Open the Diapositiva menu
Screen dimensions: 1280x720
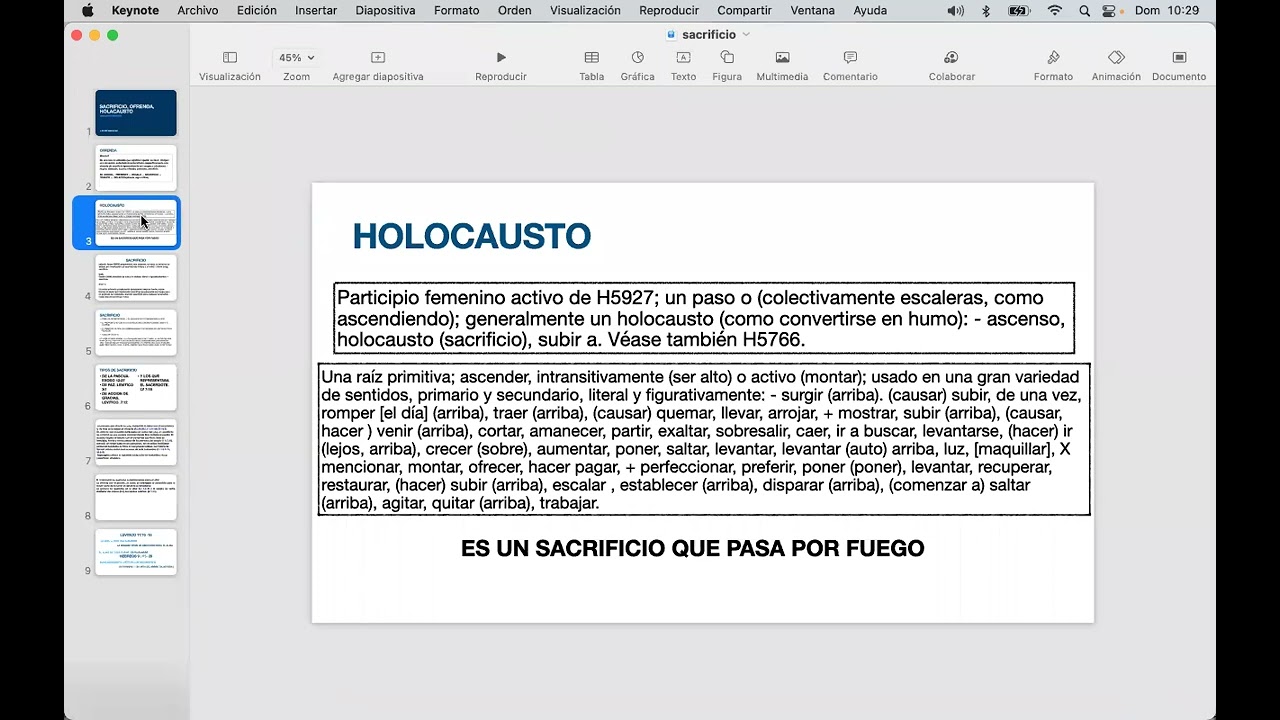click(x=385, y=10)
